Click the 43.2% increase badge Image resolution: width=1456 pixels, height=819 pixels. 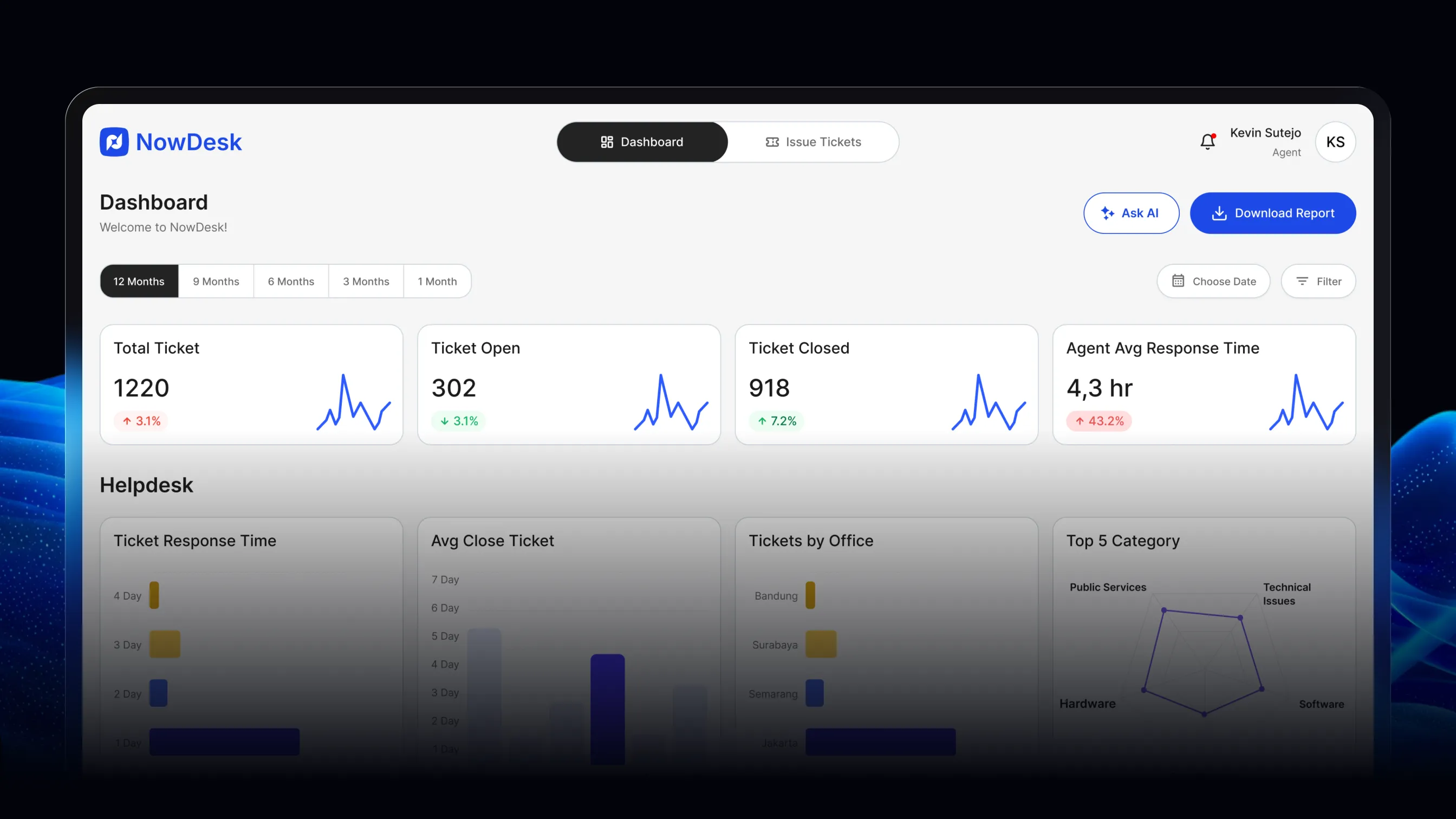[1099, 421]
